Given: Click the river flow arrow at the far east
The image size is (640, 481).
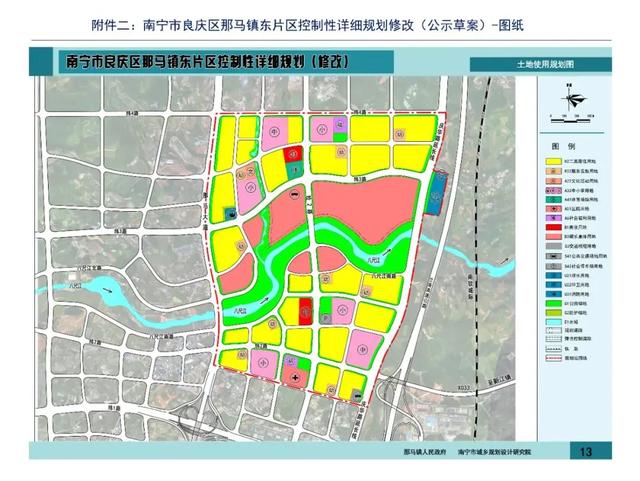Looking at the screenshot, I should tap(506, 261).
